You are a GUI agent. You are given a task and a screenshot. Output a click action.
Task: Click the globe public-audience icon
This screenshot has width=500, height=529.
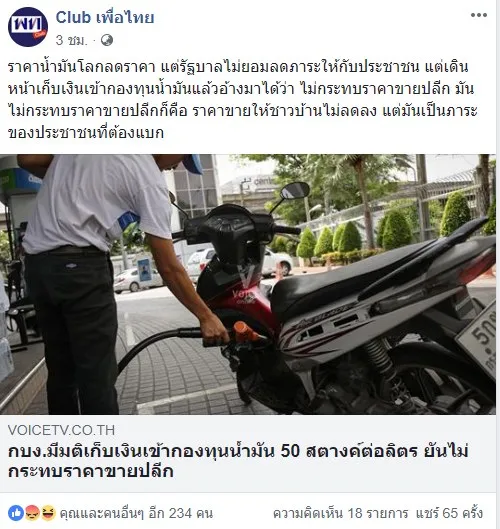click(x=107, y=40)
